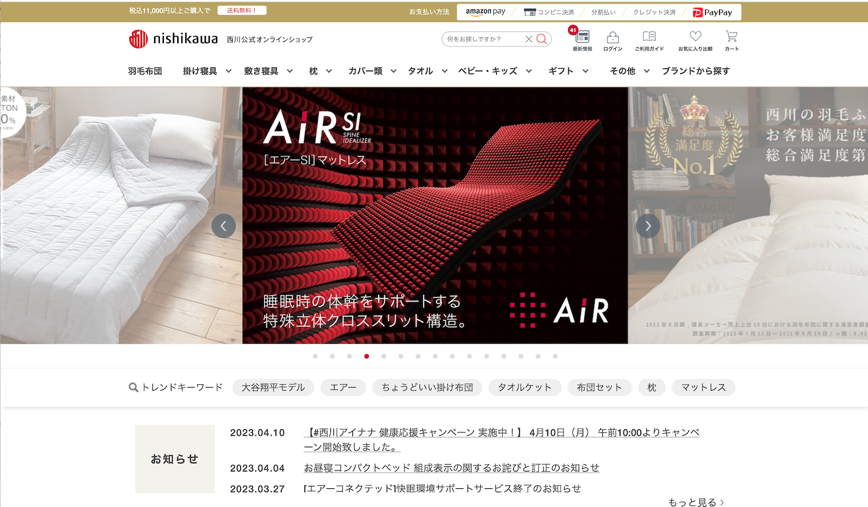Expand the 敷き寝具 dropdown chevron
Screen dimensions: 868x507
coord(290,71)
